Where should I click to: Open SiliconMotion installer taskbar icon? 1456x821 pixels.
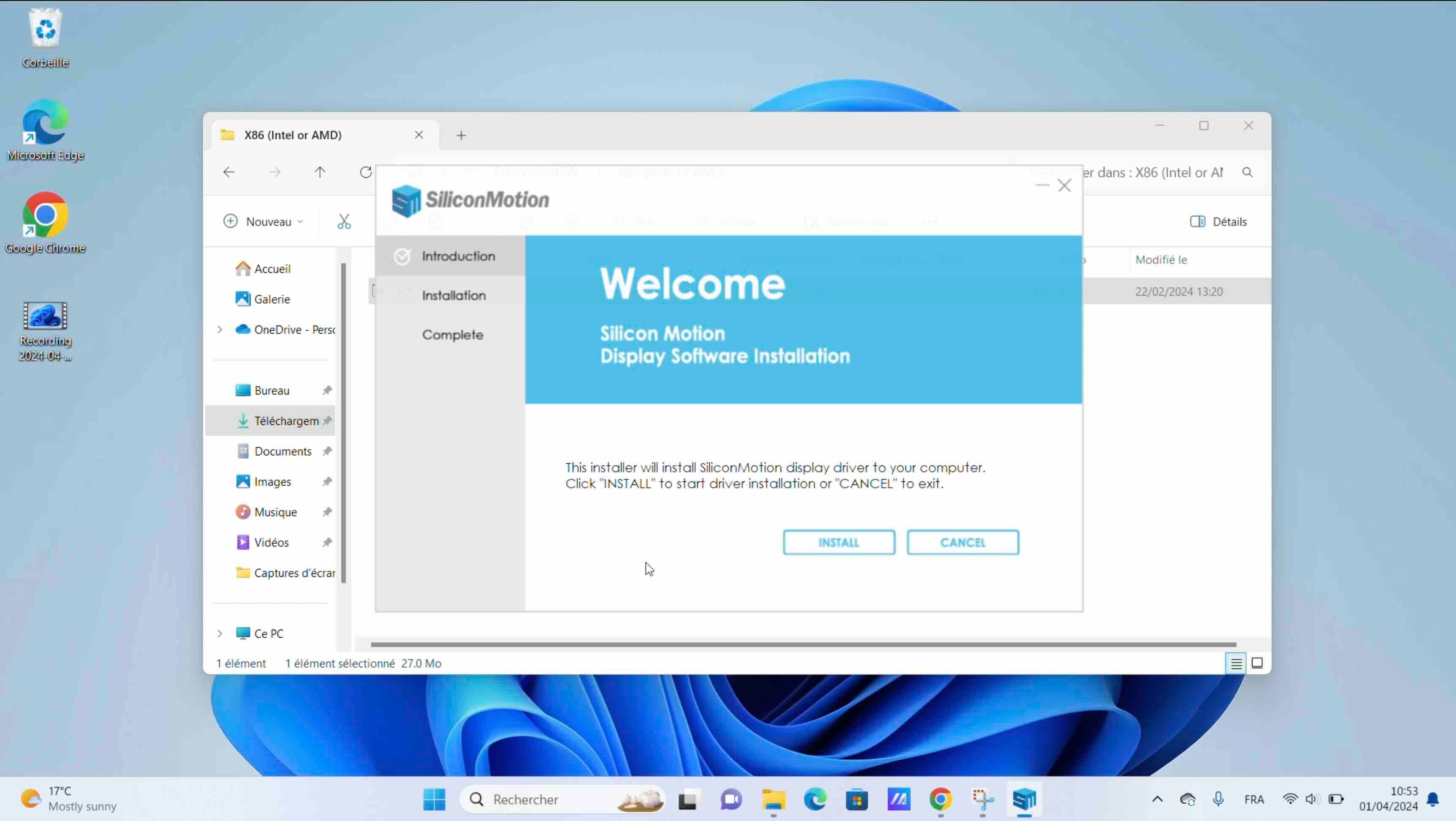(1024, 799)
